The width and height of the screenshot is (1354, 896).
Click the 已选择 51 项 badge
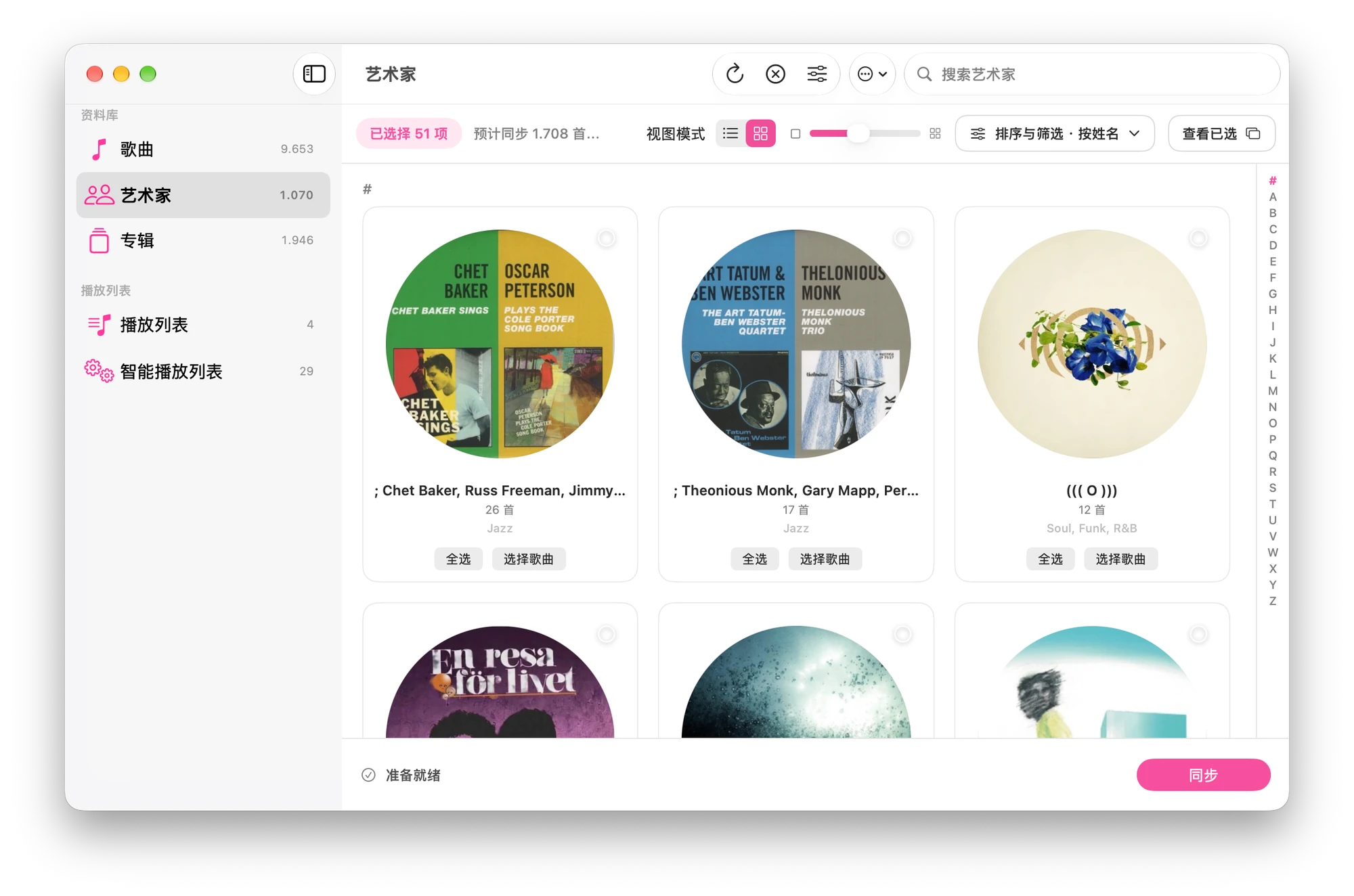point(408,133)
